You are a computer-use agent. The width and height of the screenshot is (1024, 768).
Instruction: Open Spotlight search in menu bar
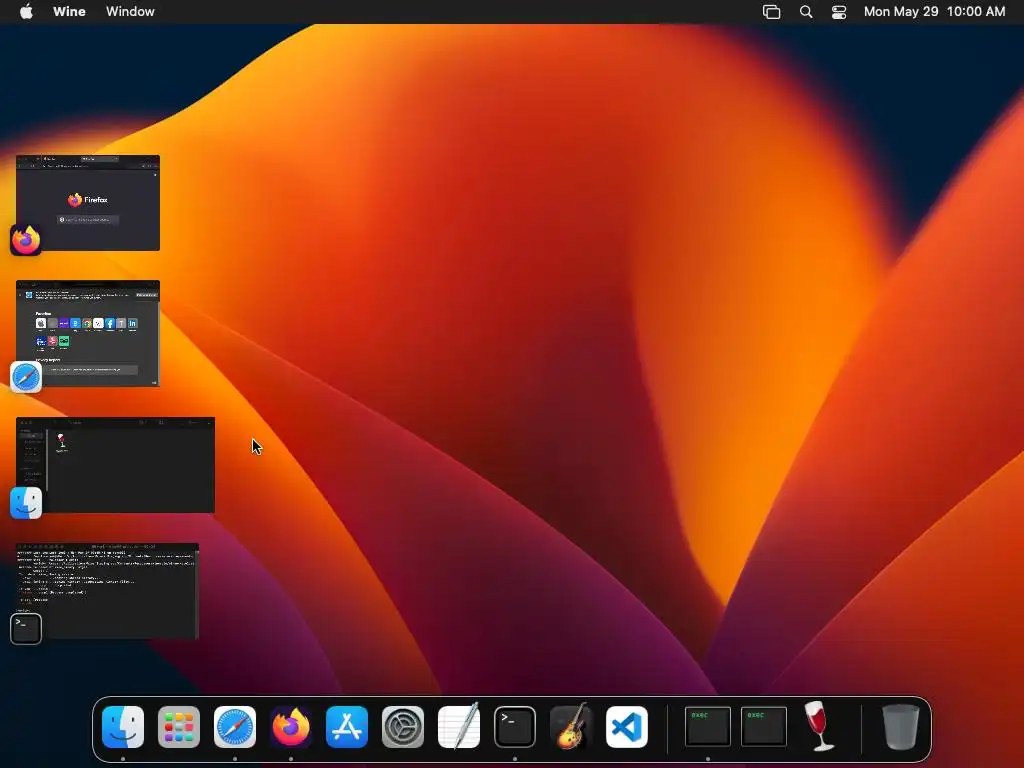point(806,12)
